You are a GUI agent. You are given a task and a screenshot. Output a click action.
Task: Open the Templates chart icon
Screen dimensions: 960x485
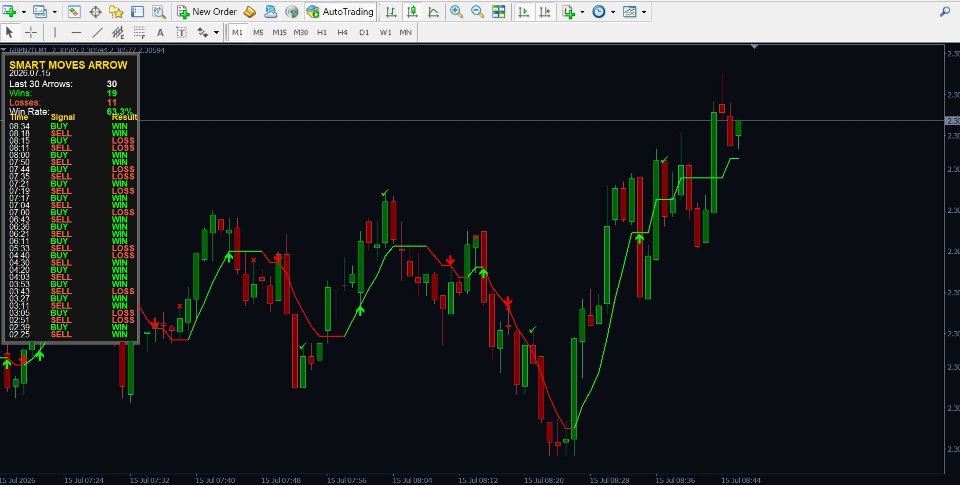(x=629, y=11)
